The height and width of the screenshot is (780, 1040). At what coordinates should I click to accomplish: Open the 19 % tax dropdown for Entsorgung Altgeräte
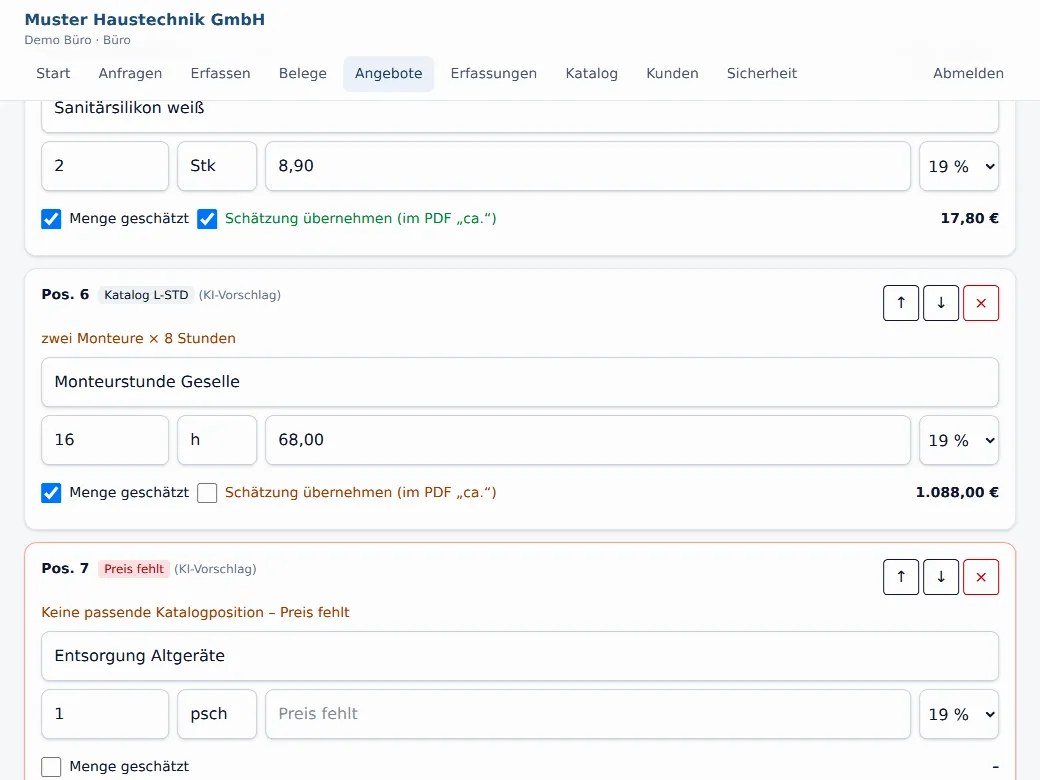[959, 714]
